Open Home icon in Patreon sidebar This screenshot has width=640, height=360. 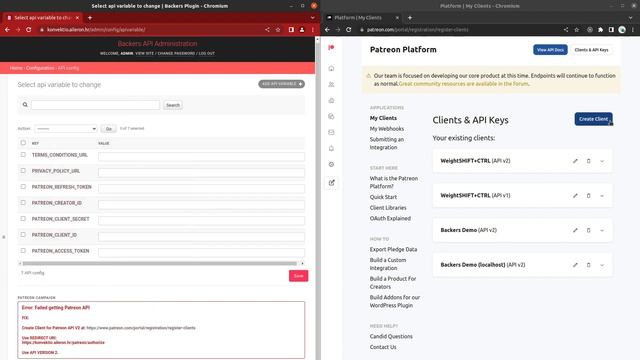tap(331, 68)
